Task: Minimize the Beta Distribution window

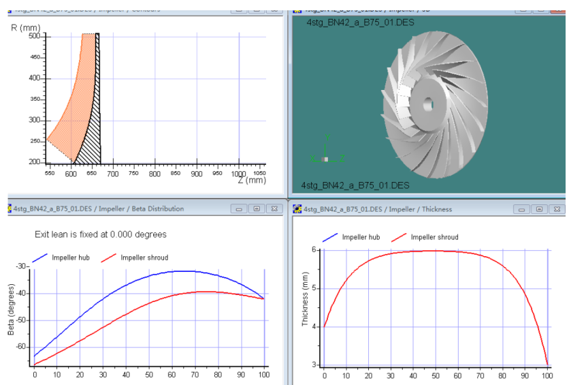Action: click(x=239, y=209)
